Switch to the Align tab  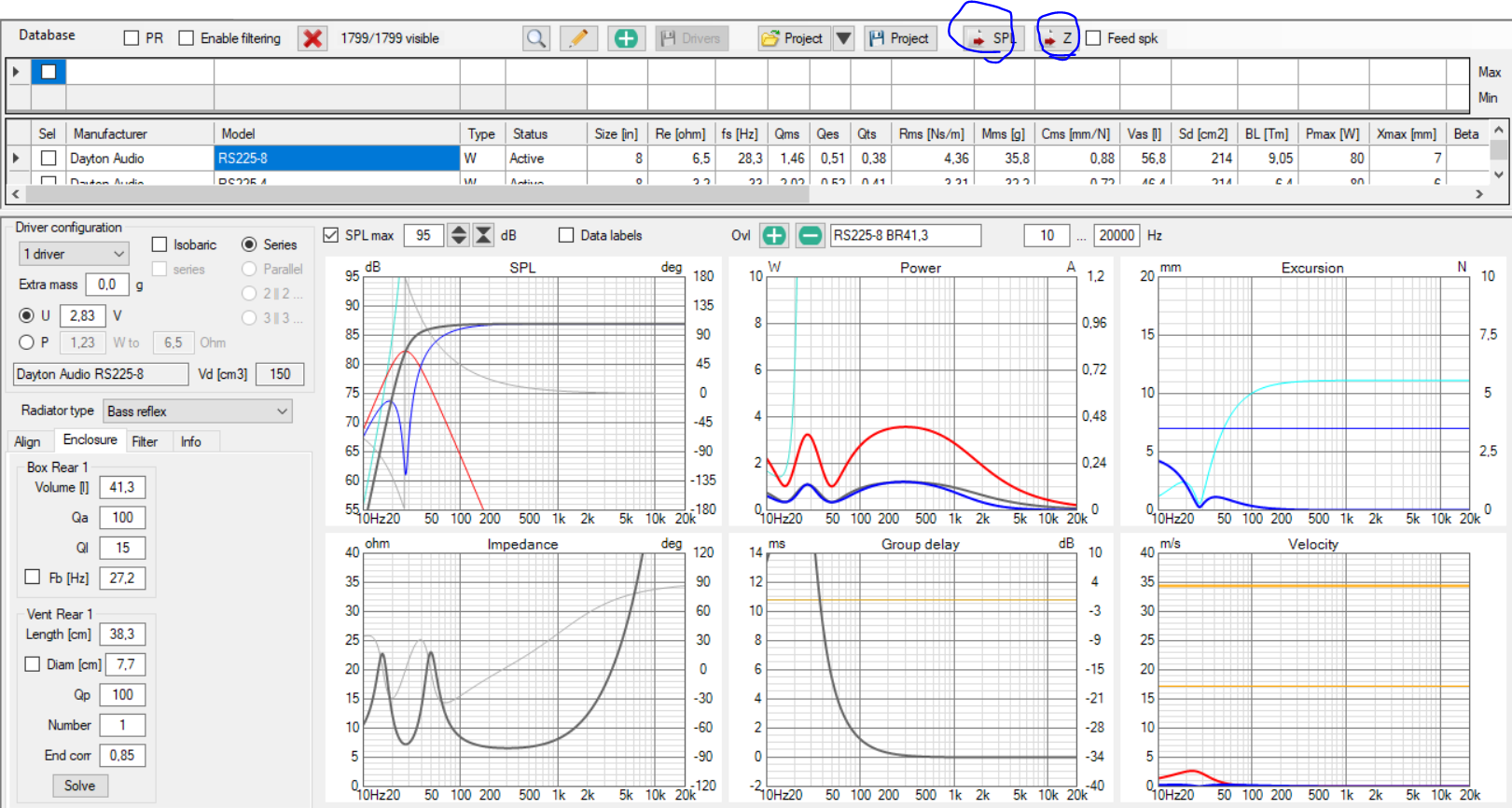point(28,441)
